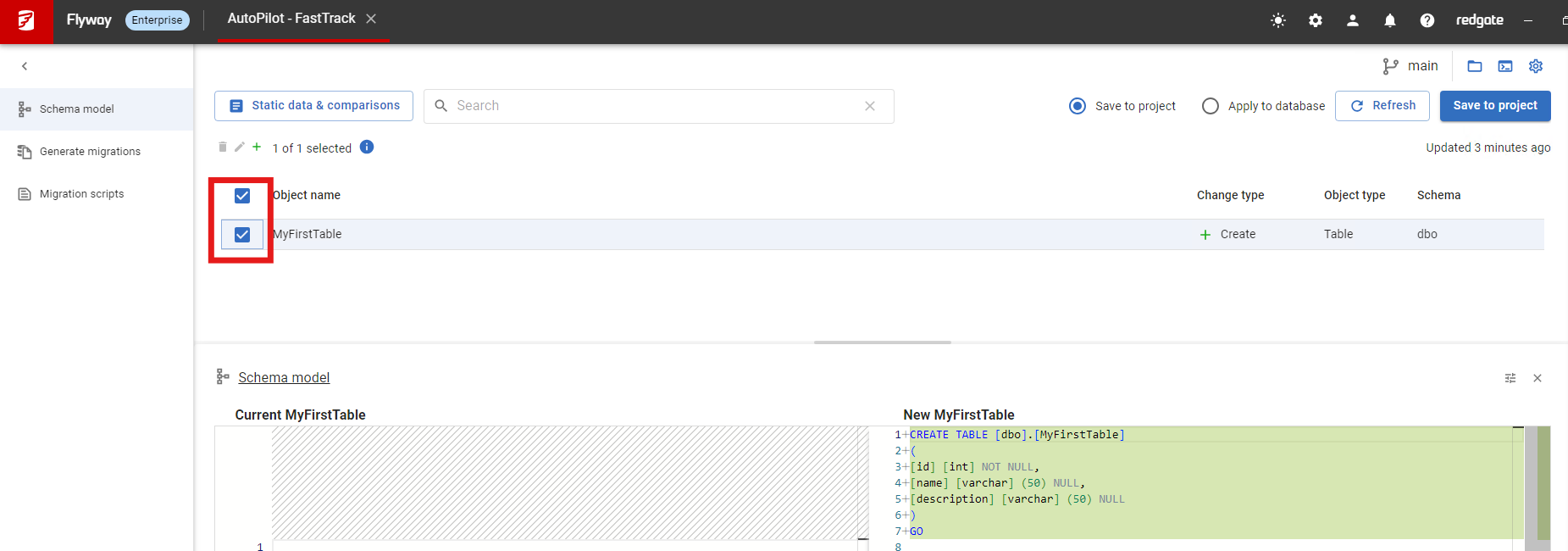The height and width of the screenshot is (551, 1568).
Task: Open the terminal console icon
Action: point(1505,66)
